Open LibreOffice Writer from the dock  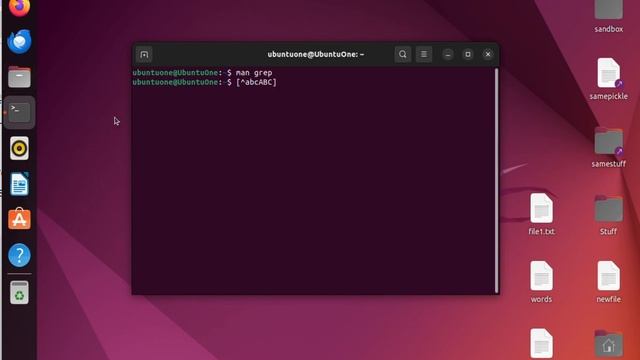19,184
